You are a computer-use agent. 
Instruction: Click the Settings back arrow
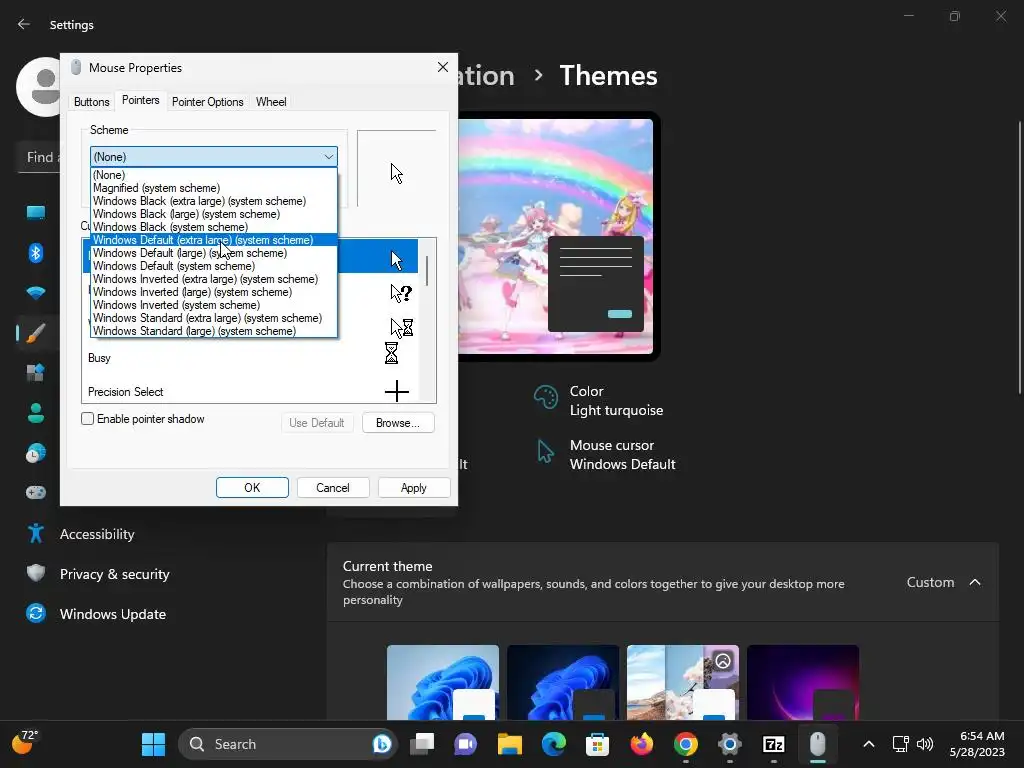[x=24, y=24]
